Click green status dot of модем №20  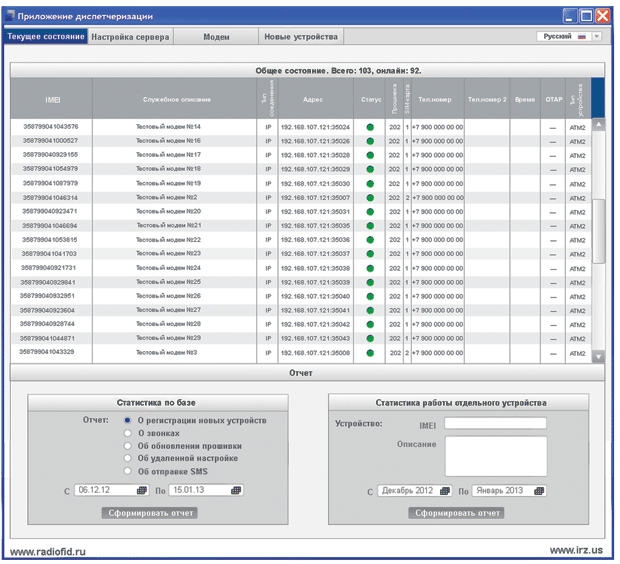coord(370,212)
